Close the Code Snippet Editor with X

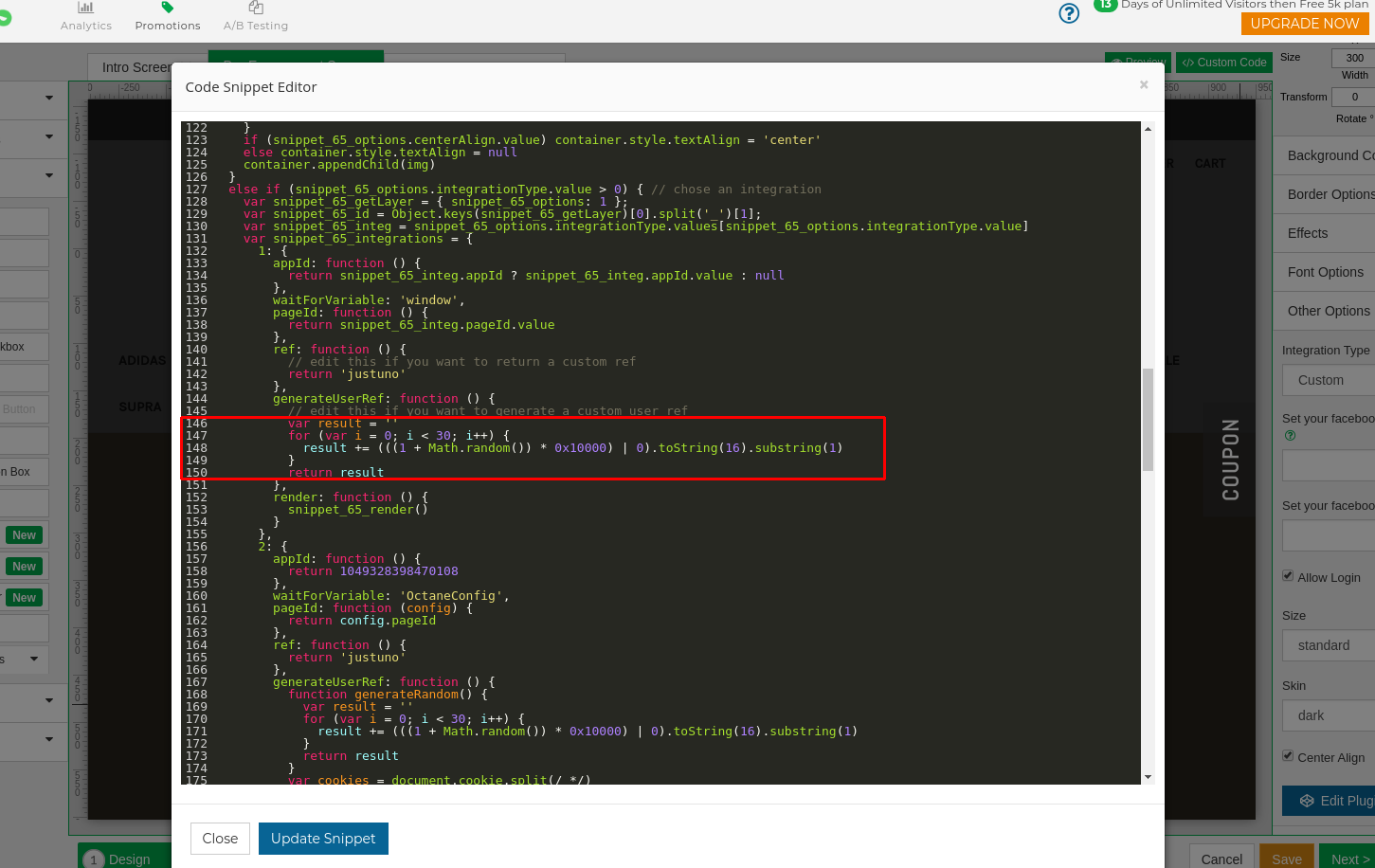click(x=1144, y=85)
